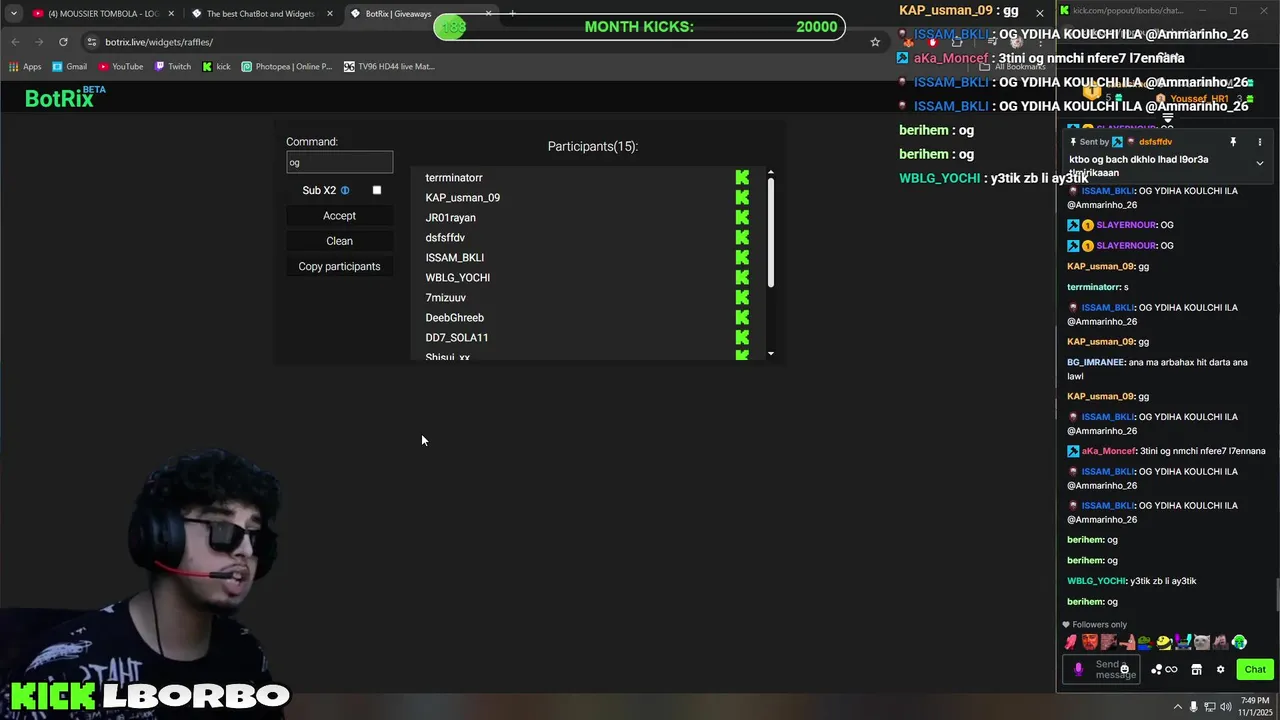Click the Command input field
The height and width of the screenshot is (720, 1280).
[339, 162]
